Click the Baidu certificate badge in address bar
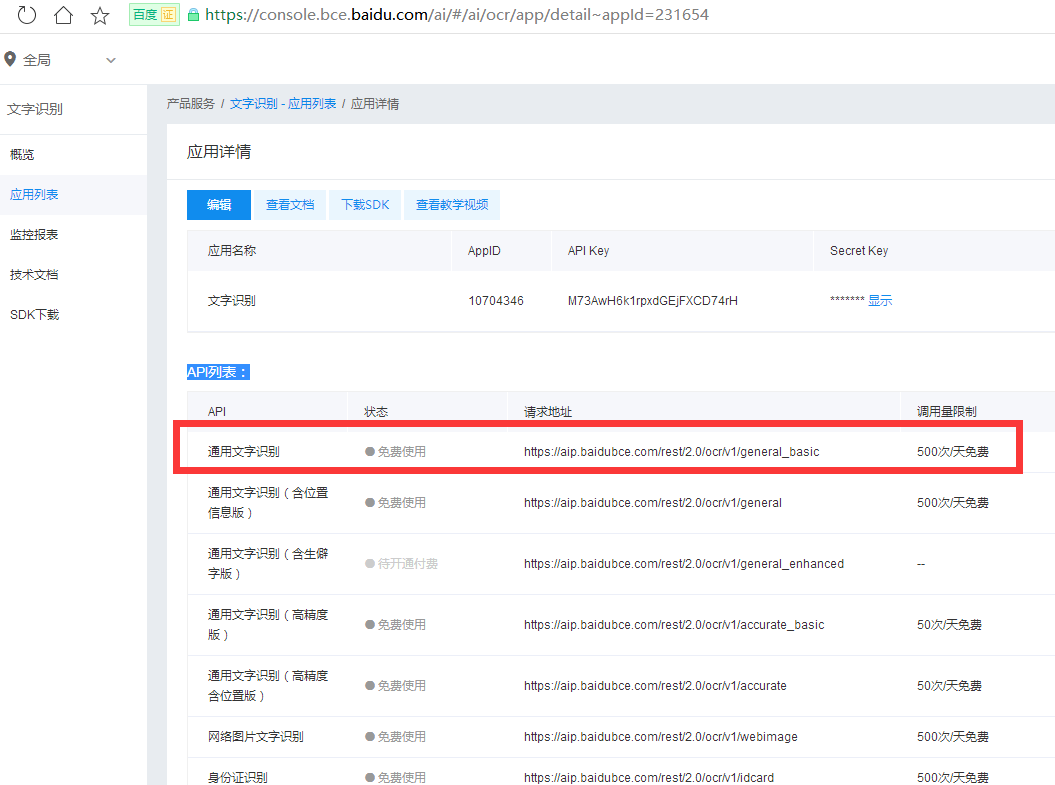Screen dimensions: 1055x785 (153, 15)
